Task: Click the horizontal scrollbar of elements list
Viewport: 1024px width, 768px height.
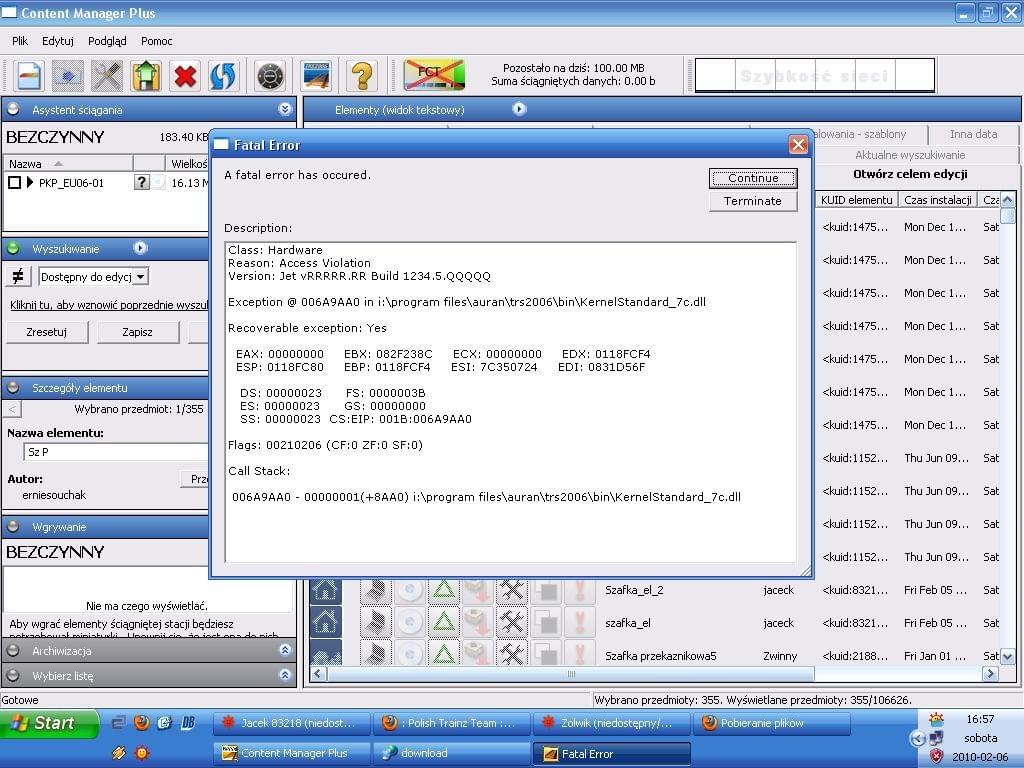Action: point(571,673)
